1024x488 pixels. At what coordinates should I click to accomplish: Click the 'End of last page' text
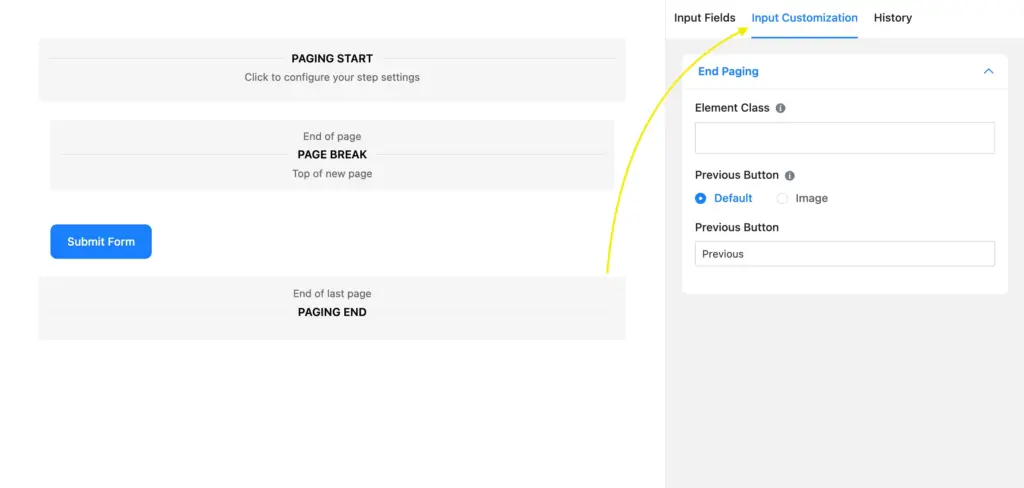point(332,294)
